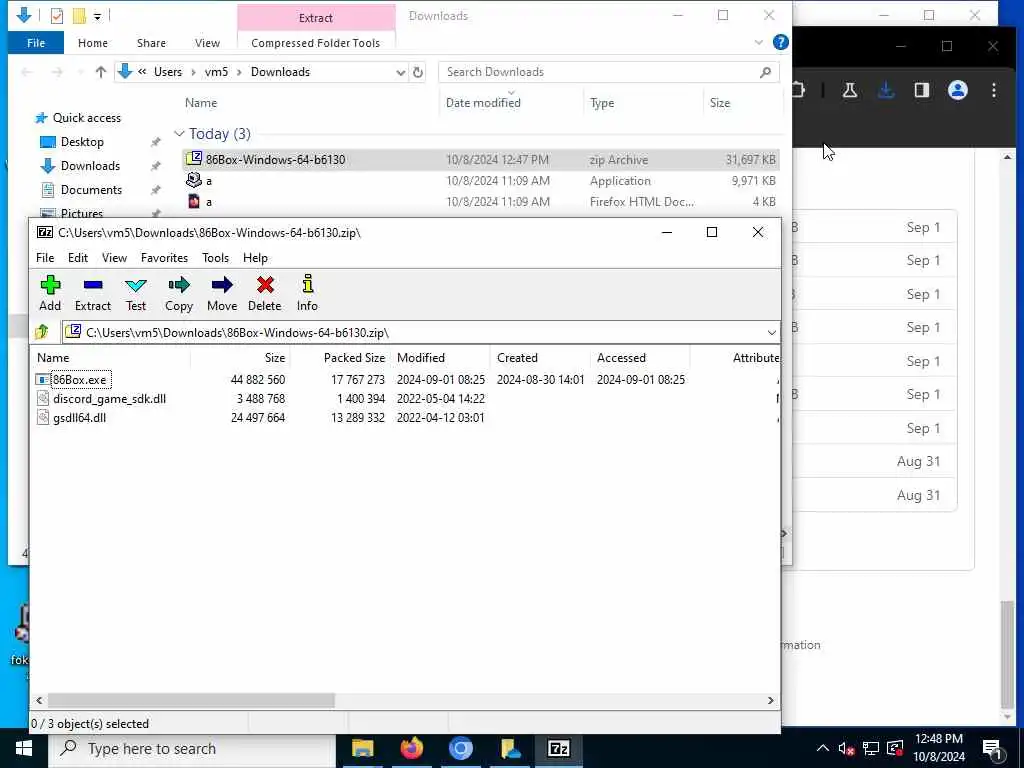The image size is (1024, 768).
Task: Open browser downloads icon
Action: pyautogui.click(x=886, y=90)
